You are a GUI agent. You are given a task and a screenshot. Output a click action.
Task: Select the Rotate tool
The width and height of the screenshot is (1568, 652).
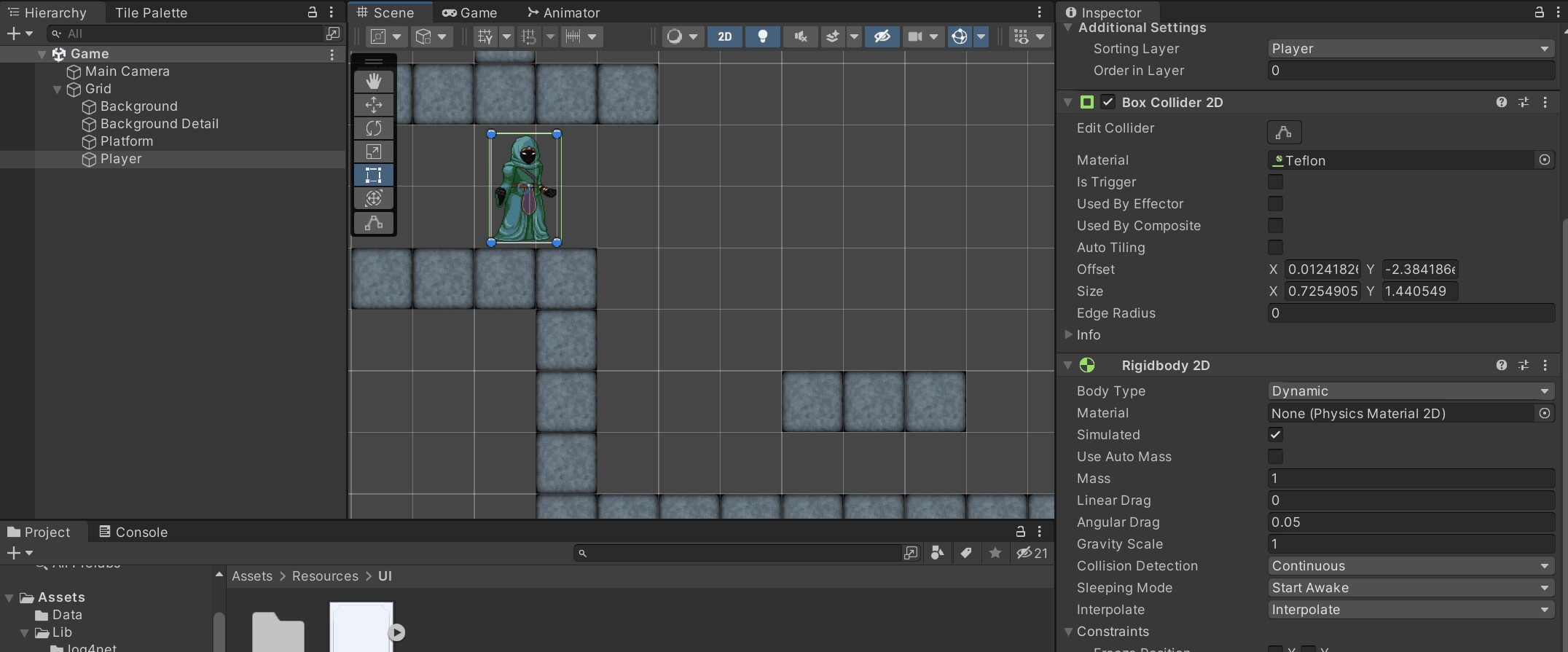pos(374,128)
